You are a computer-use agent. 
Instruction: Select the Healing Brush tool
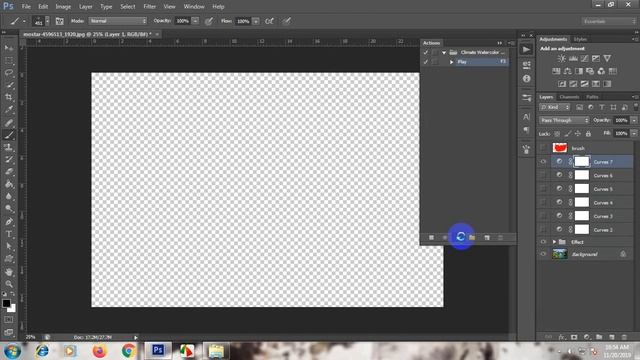pos(9,122)
